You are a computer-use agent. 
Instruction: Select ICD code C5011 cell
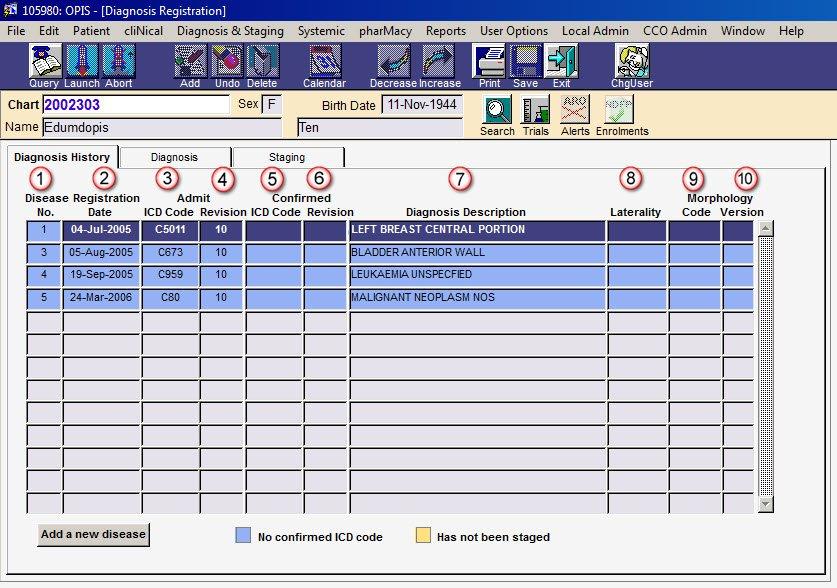[x=170, y=230]
